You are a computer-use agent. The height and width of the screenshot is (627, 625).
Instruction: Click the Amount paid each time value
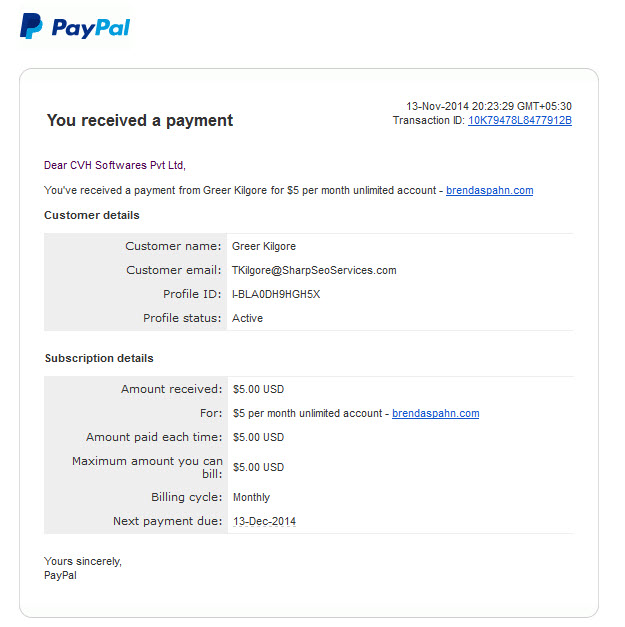pos(258,437)
